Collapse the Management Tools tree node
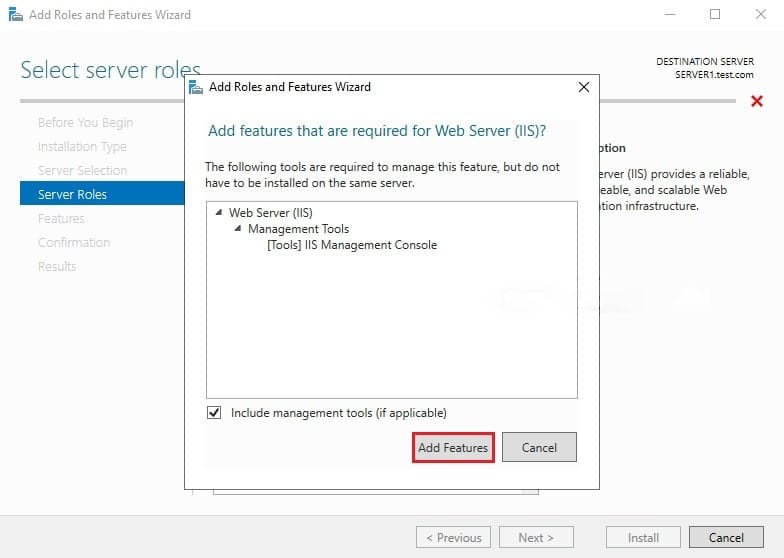This screenshot has width=784, height=558. tap(238, 228)
